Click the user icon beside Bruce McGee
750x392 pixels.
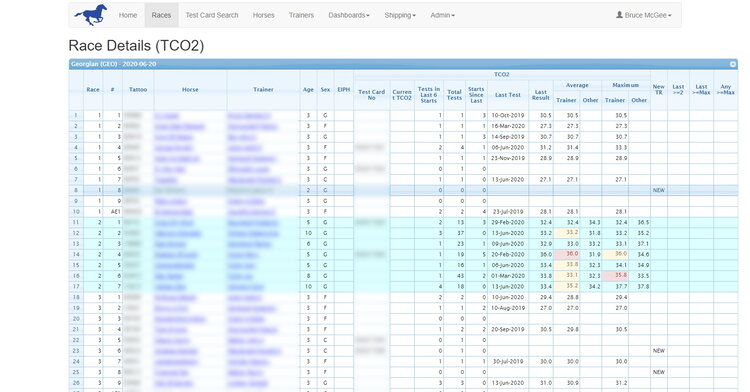pos(619,15)
